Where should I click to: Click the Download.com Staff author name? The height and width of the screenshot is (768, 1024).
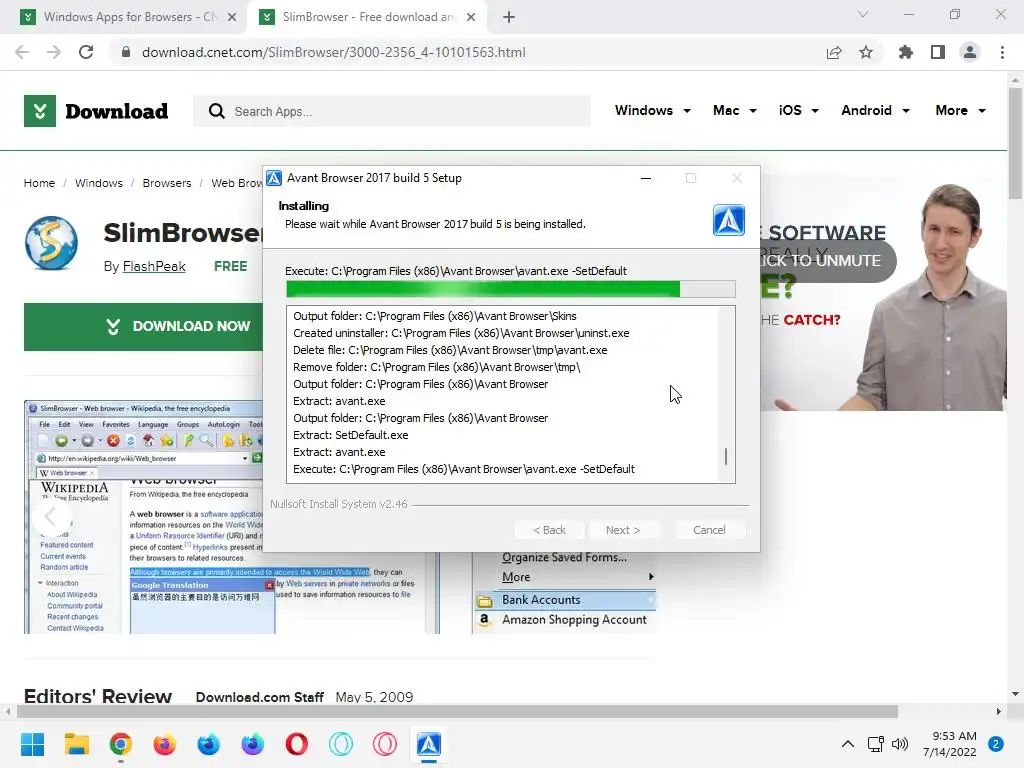pos(260,697)
